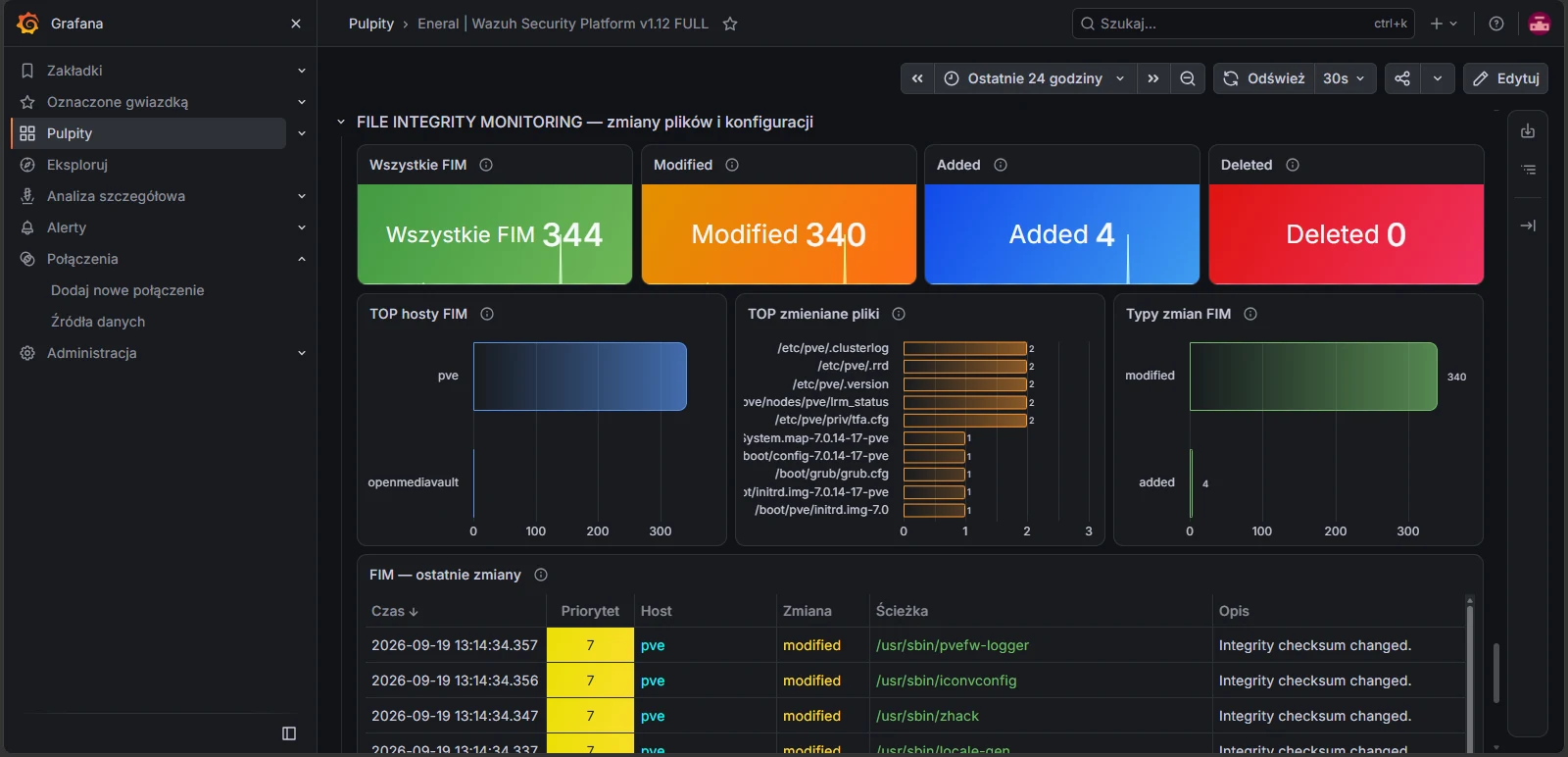Show info for TOP zmieniane pliki panel

(899, 314)
